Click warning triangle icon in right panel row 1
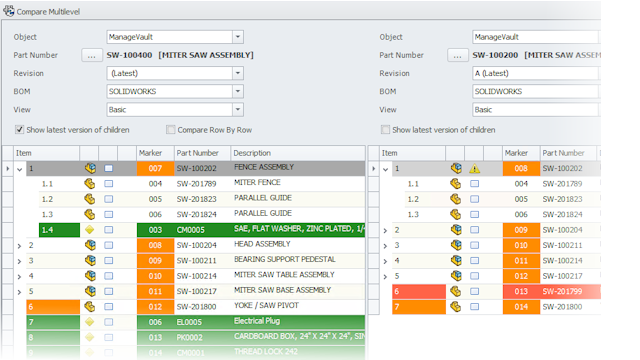 (474, 169)
